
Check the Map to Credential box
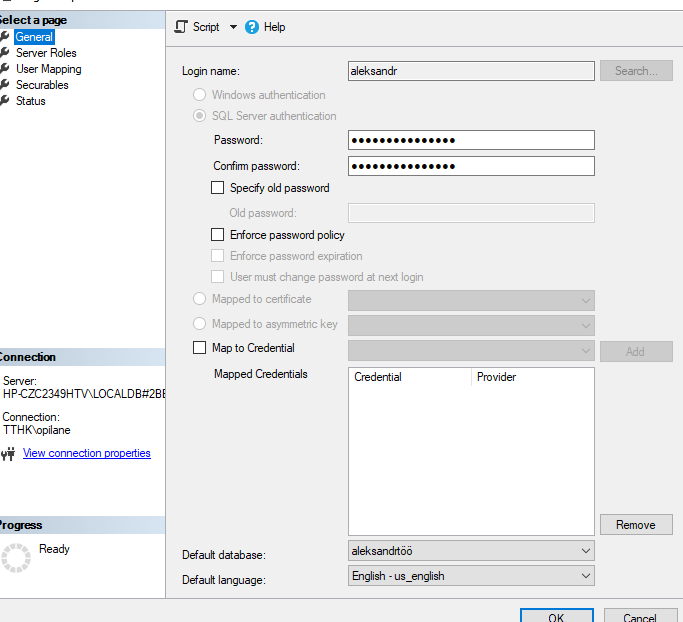(x=199, y=348)
